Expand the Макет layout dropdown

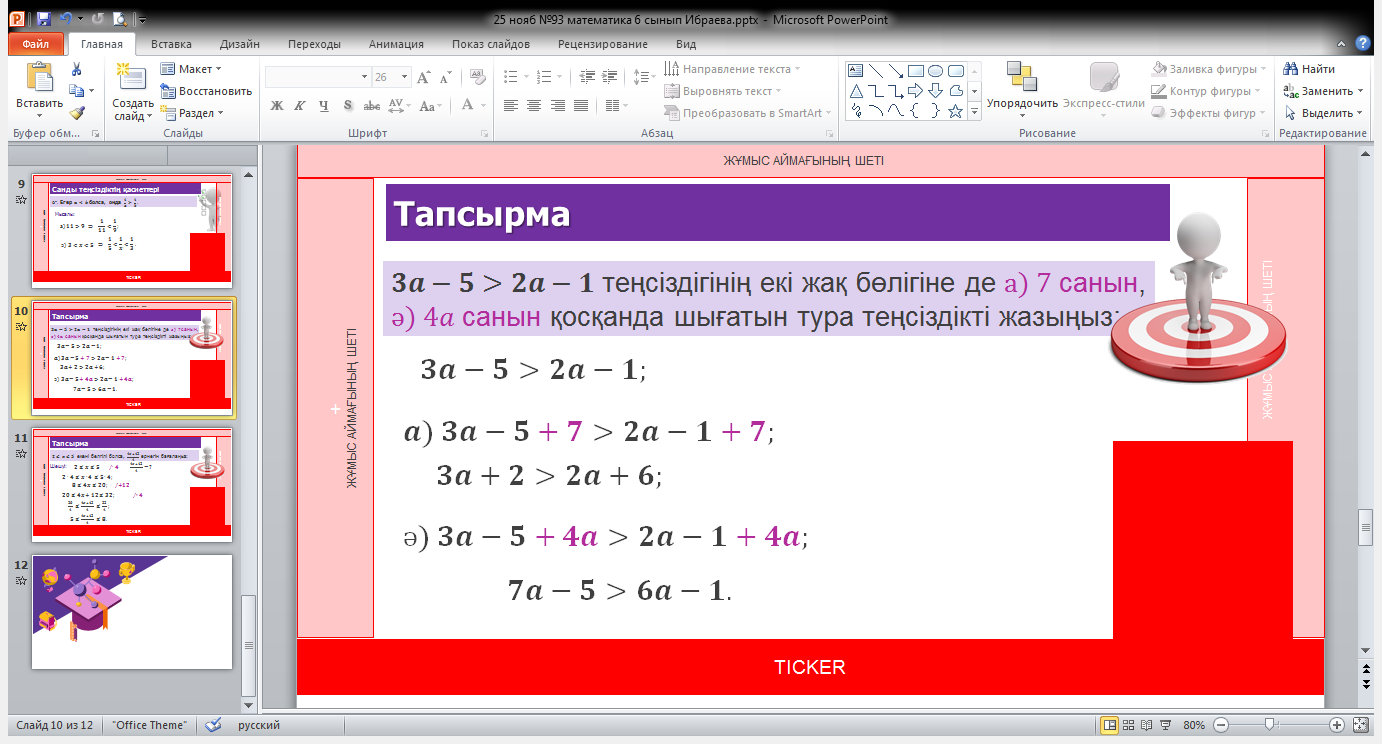pyautogui.click(x=192, y=69)
